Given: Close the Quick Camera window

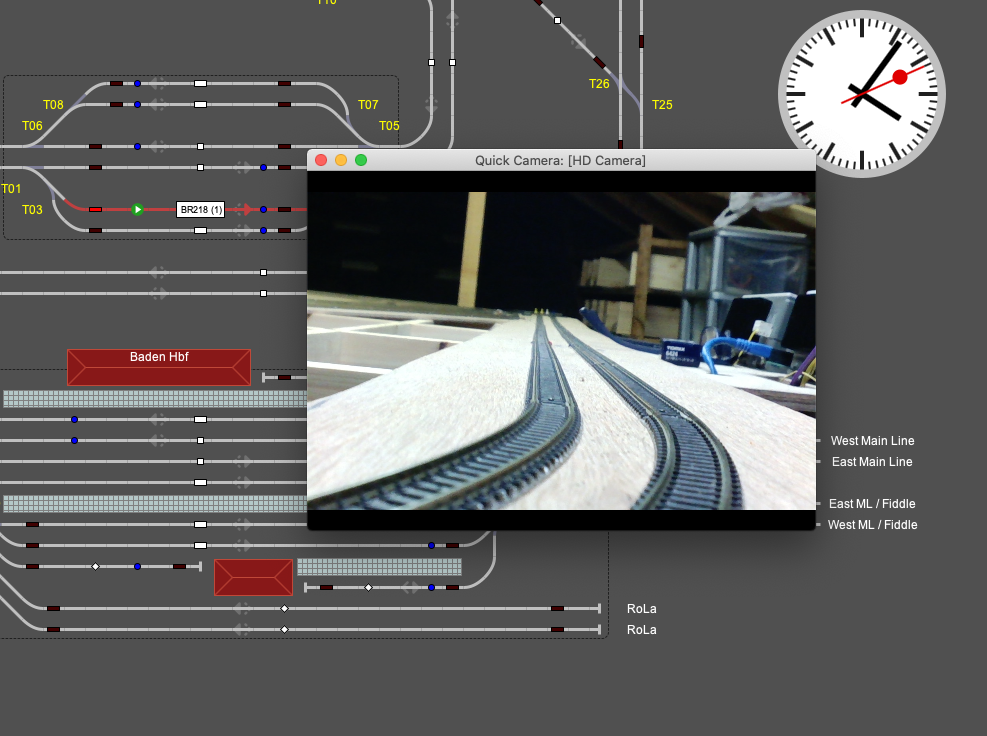Looking at the screenshot, I should (x=321, y=160).
